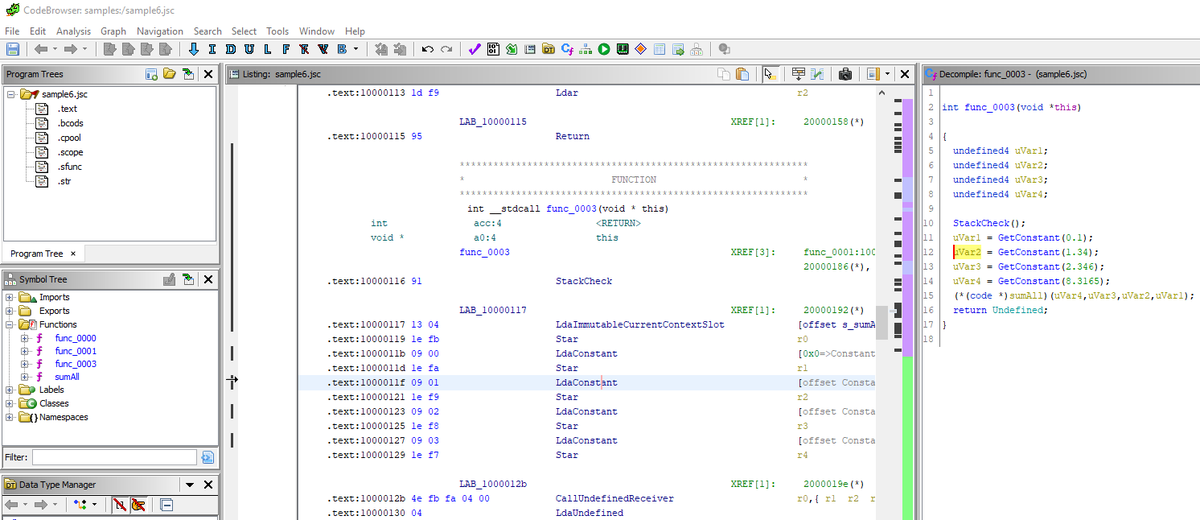
Task: Toggle the mouse hover mode cursor icon in Listing
Action: coord(770,74)
